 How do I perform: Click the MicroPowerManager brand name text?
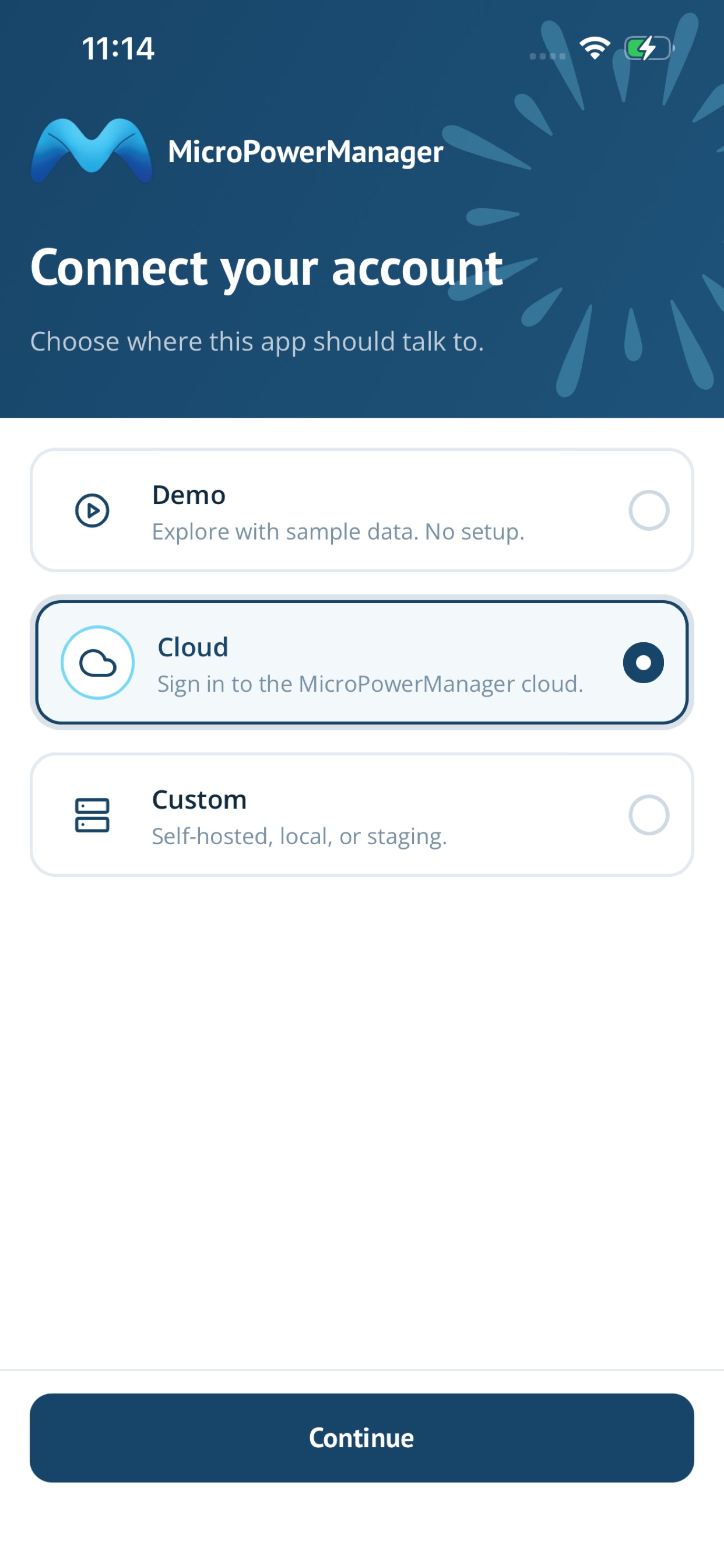[305, 152]
